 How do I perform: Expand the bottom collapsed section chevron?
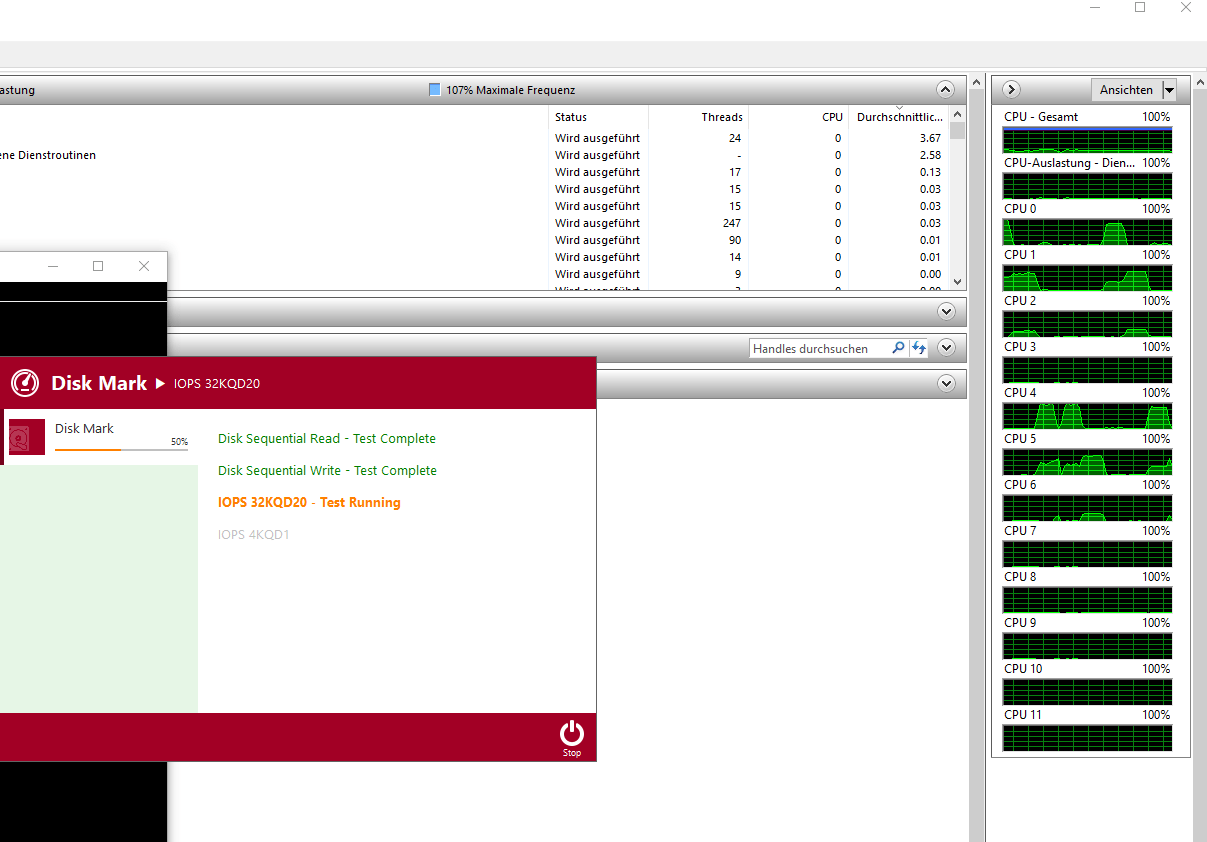[x=946, y=384]
